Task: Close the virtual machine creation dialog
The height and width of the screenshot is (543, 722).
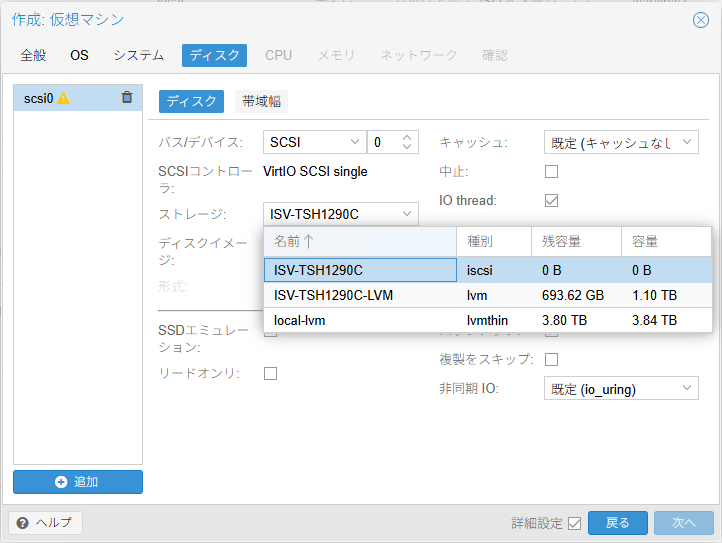Action: [701, 20]
